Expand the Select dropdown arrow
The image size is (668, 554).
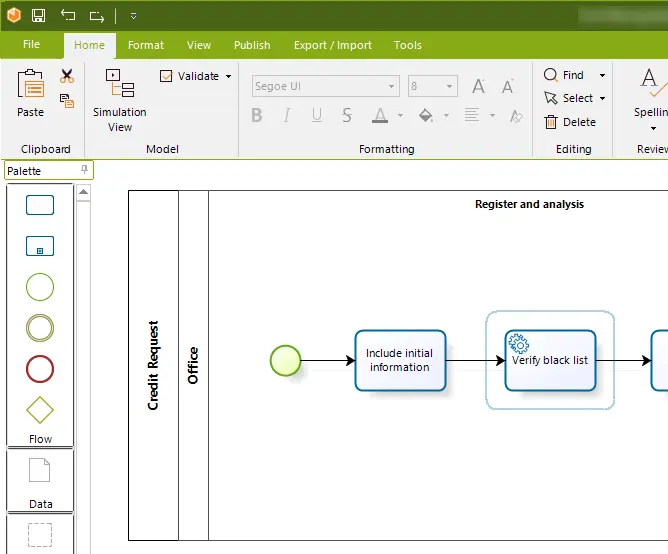[x=602, y=98]
